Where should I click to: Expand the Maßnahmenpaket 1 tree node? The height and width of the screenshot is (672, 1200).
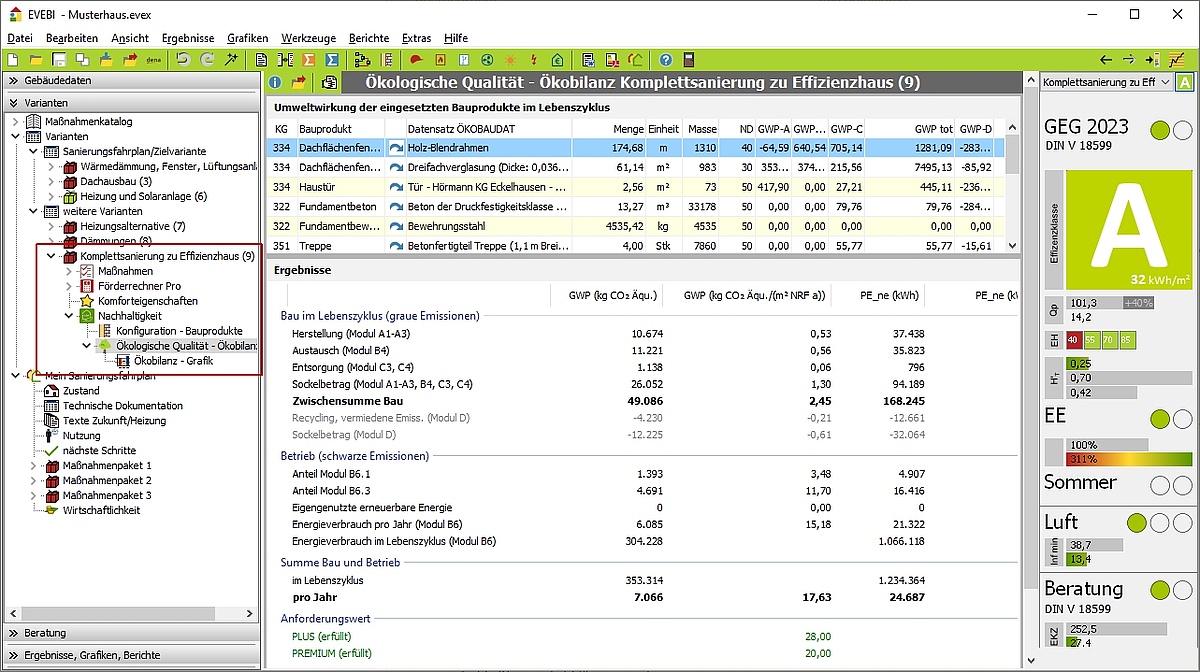click(x=34, y=466)
